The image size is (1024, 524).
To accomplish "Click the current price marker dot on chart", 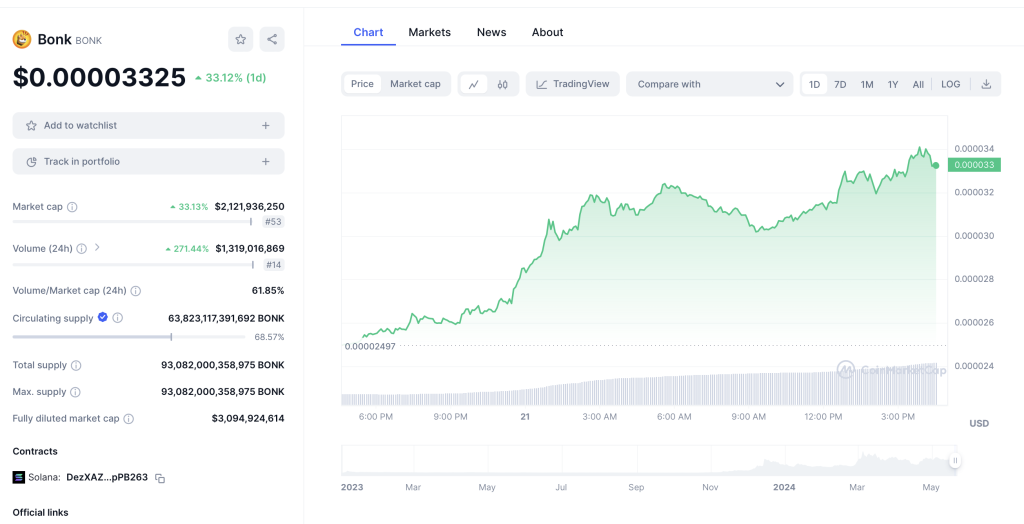I will [936, 165].
